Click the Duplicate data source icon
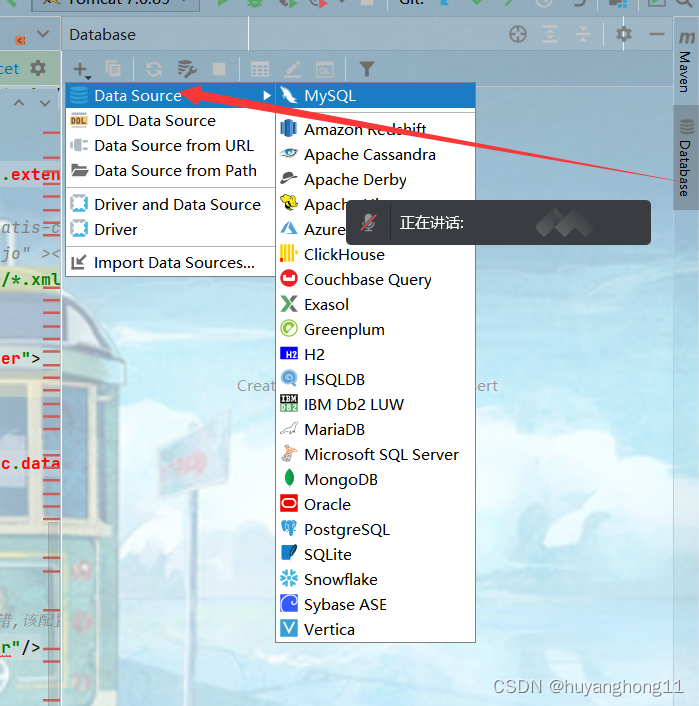Viewport: 699px width, 706px height. pyautogui.click(x=113, y=69)
